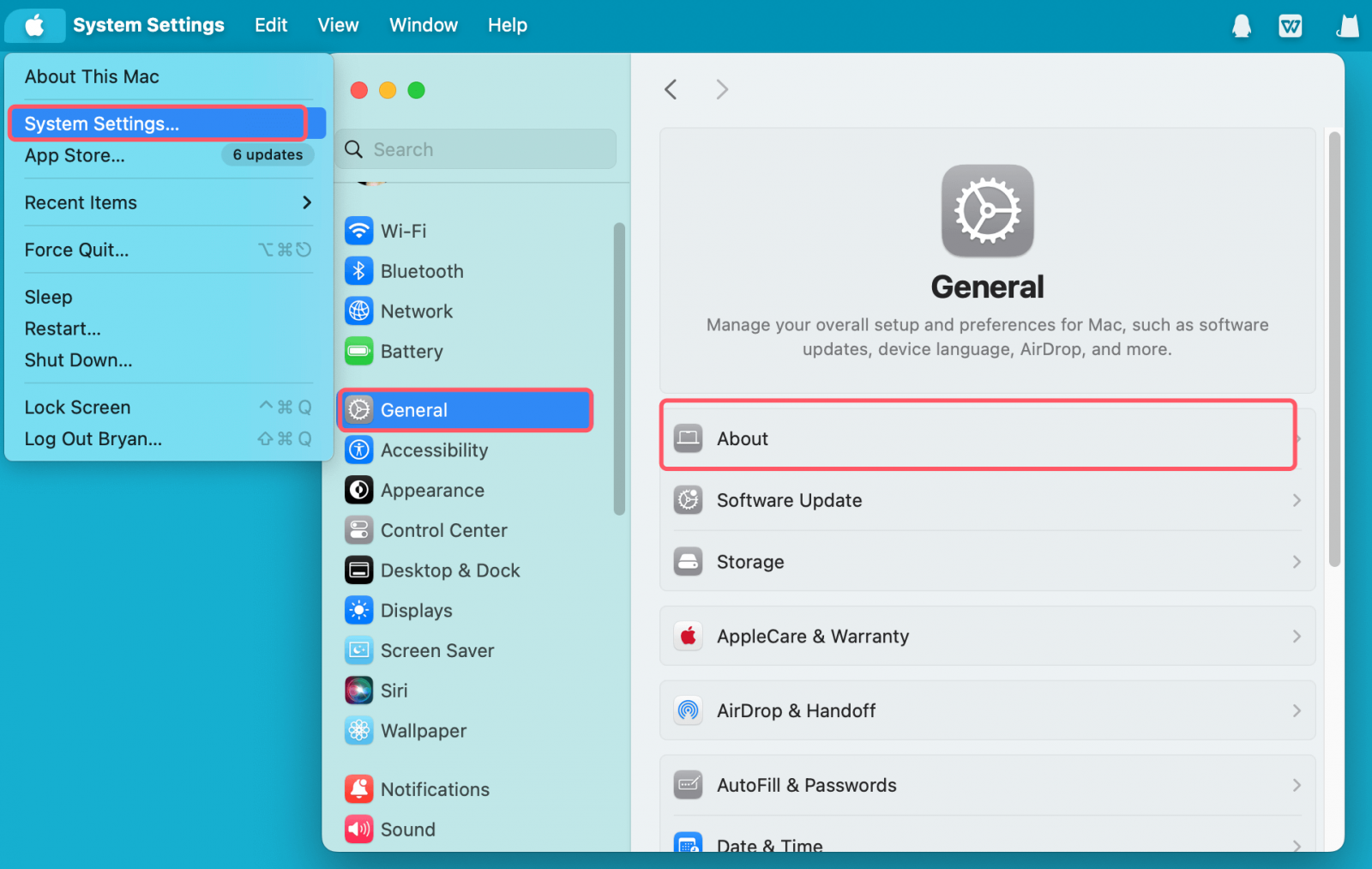This screenshot has height=869, width=1372.
Task: Click the Network globe icon
Action: coord(358,311)
